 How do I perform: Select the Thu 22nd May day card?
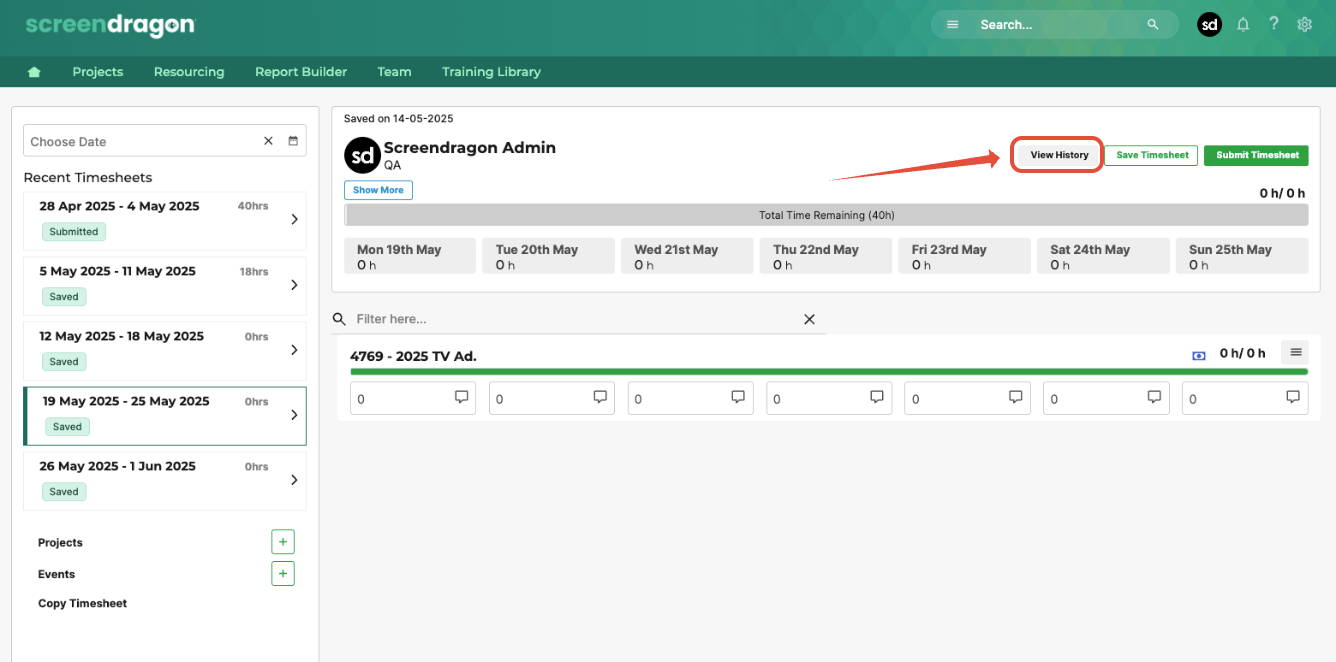pos(826,256)
